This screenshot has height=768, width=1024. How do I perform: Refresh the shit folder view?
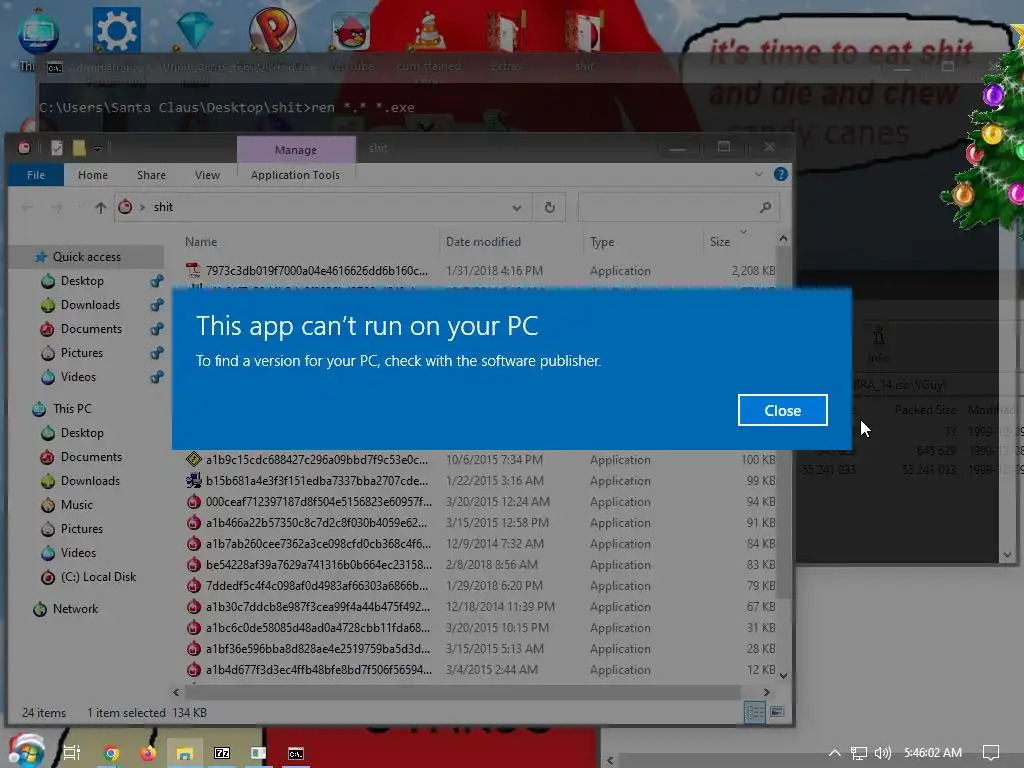click(549, 207)
